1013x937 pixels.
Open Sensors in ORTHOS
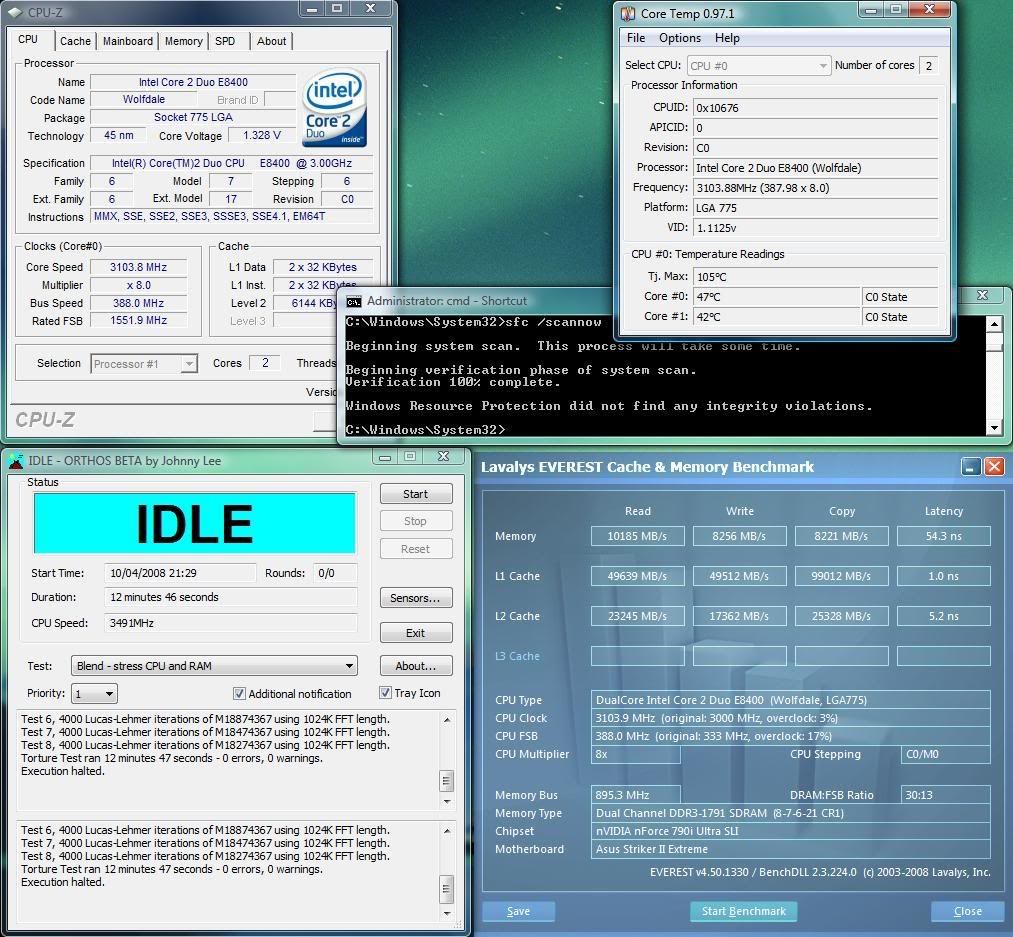click(x=415, y=598)
